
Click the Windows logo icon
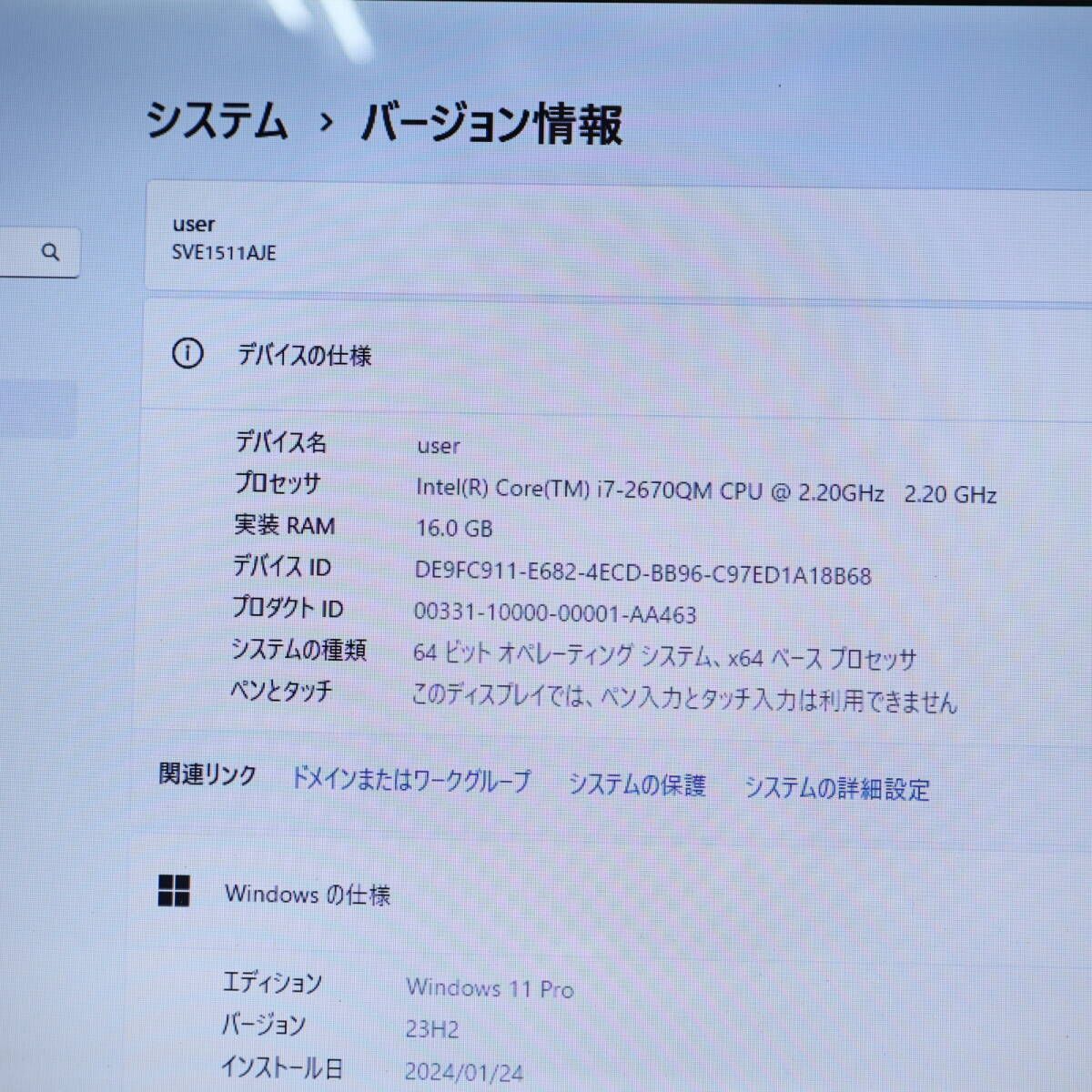point(174,891)
